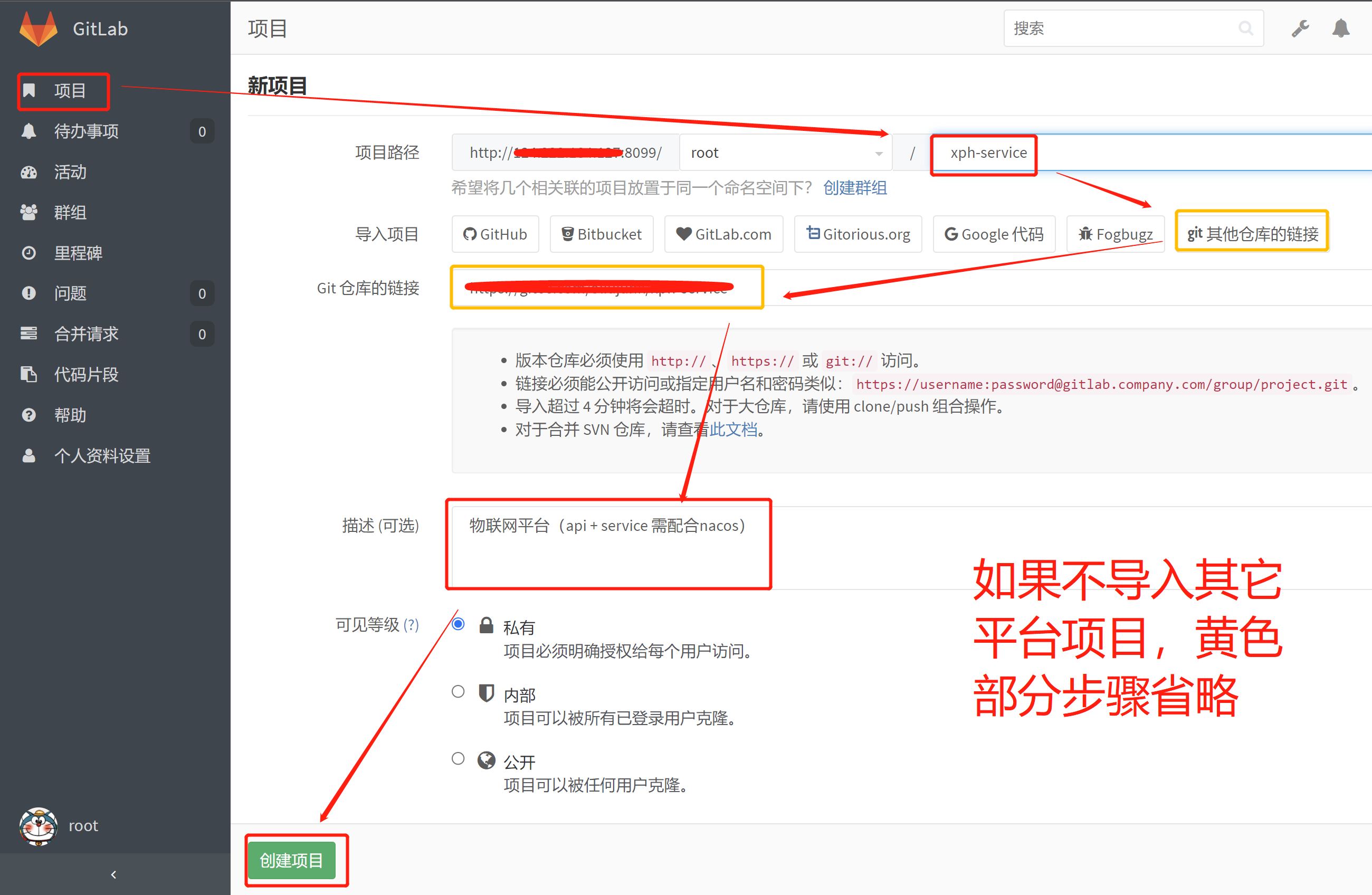Import from Gitorious.org
Image resolution: width=1372 pixels, height=895 pixels.
(858, 234)
